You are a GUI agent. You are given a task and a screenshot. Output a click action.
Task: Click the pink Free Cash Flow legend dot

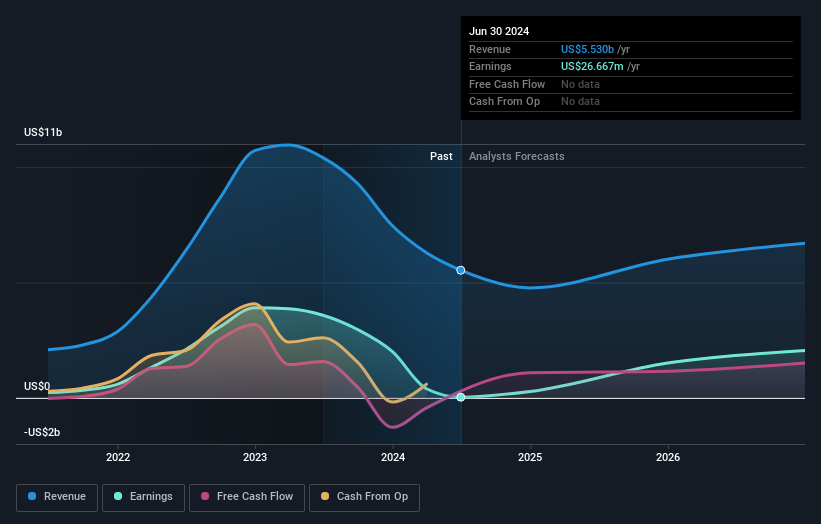point(205,496)
